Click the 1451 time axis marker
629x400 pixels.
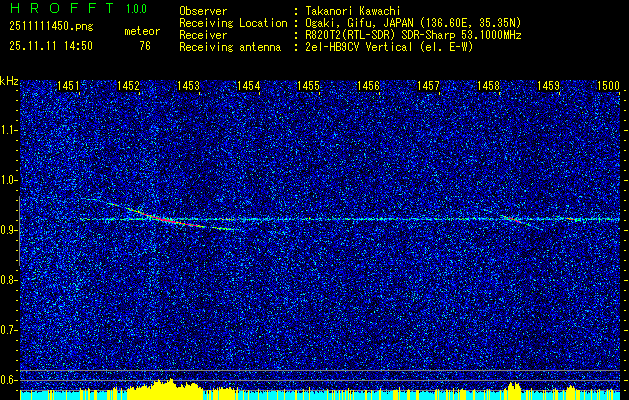point(69,87)
